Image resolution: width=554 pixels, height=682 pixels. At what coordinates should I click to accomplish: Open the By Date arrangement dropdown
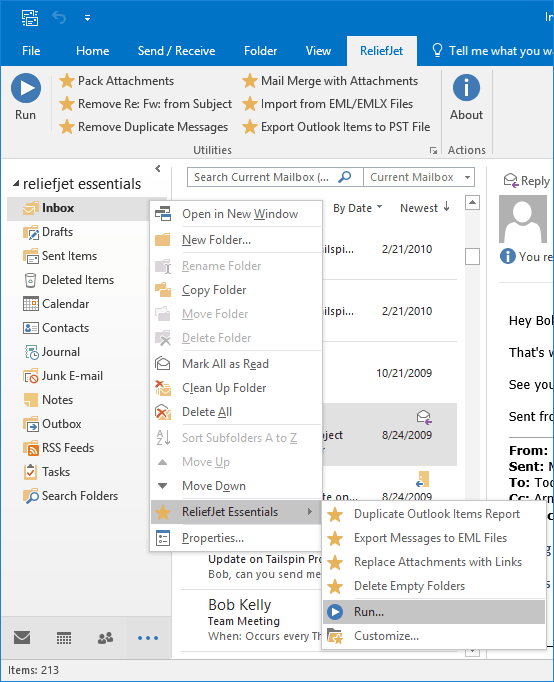[x=357, y=208]
